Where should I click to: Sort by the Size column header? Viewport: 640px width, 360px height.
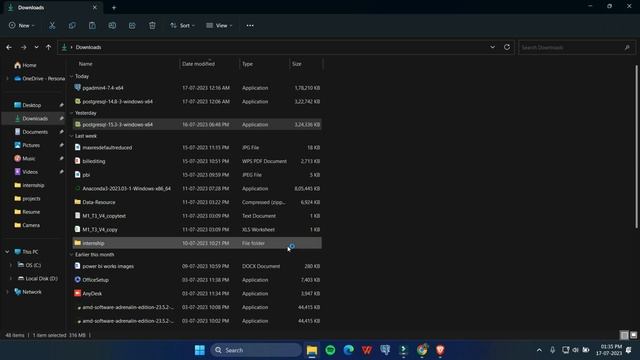tap(306, 64)
